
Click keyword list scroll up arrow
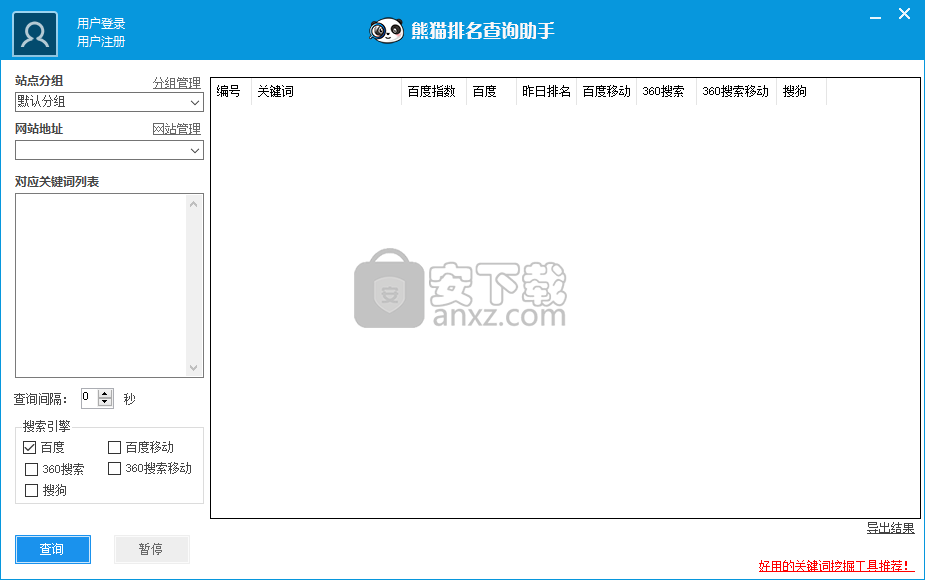(x=193, y=204)
